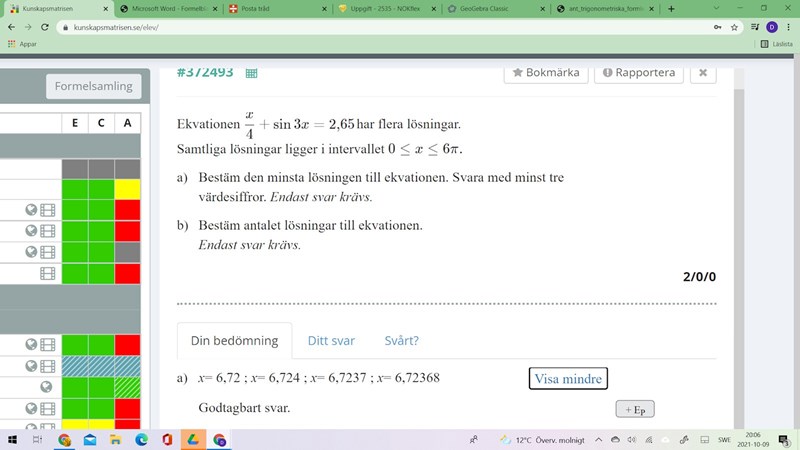Collapse the answer with Visa mindre
Image resolution: width=800 pixels, height=450 pixels.
tap(568, 378)
